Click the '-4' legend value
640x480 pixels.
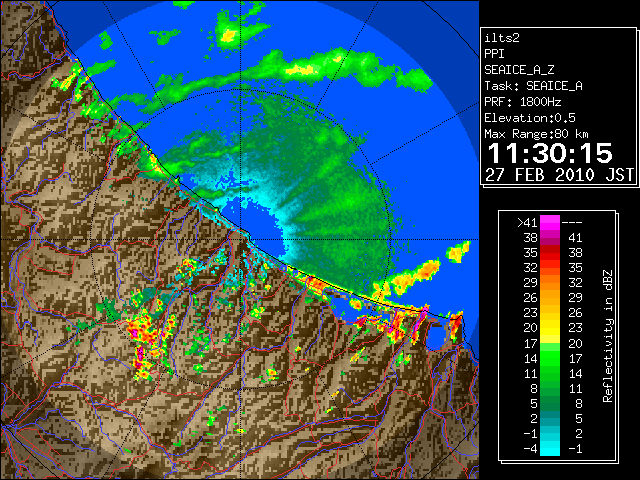(x=530, y=449)
